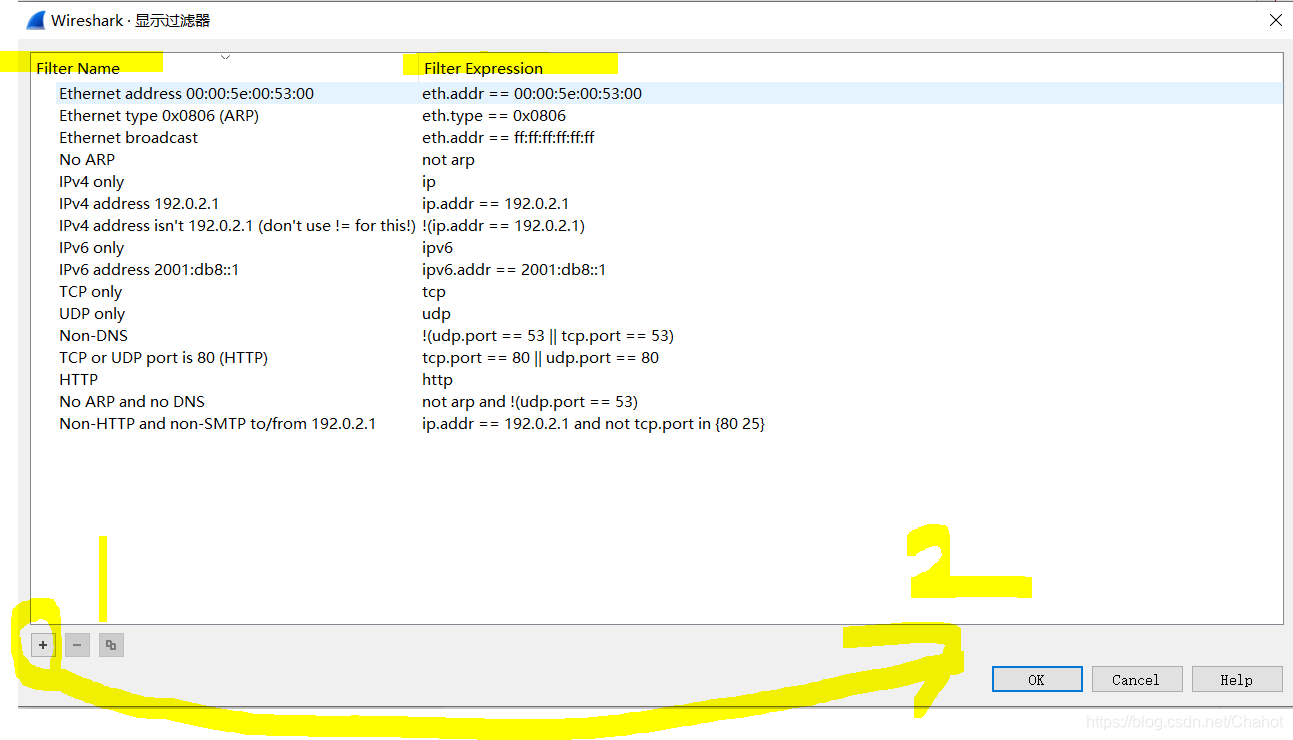Viewport: 1293px width, 740px height.
Task: Select the 'IPv6 only' filter
Action: (91, 247)
